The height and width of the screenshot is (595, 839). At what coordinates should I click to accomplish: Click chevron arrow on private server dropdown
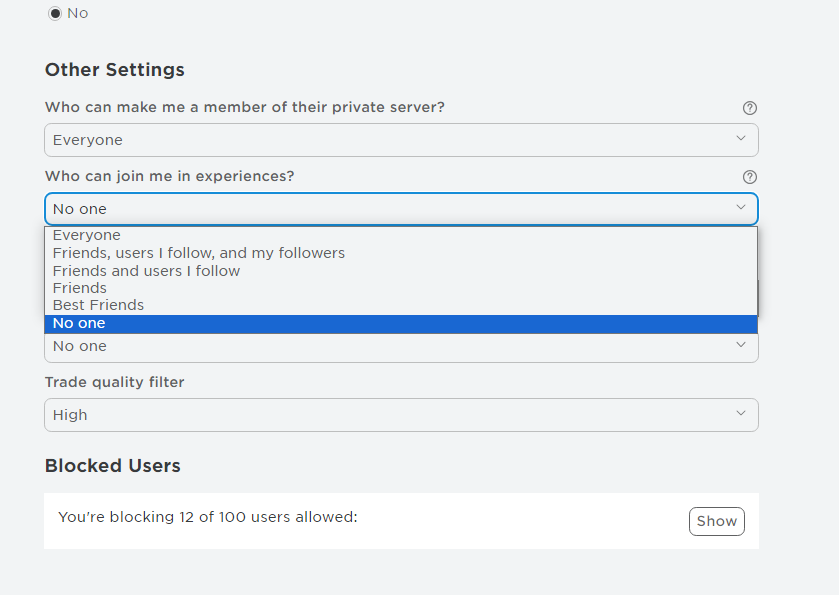pyautogui.click(x=741, y=139)
